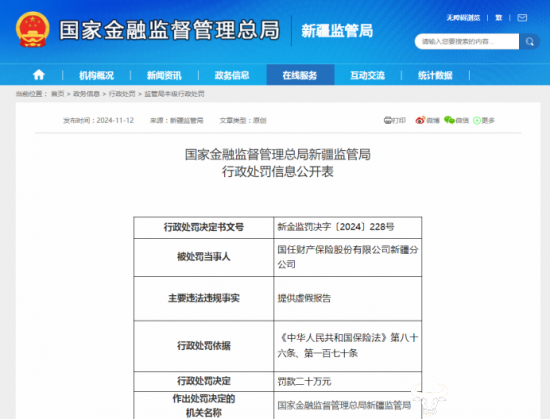Screen dimensions: 550x419
Task: Click the national emblem logo
Action: (32, 30)
